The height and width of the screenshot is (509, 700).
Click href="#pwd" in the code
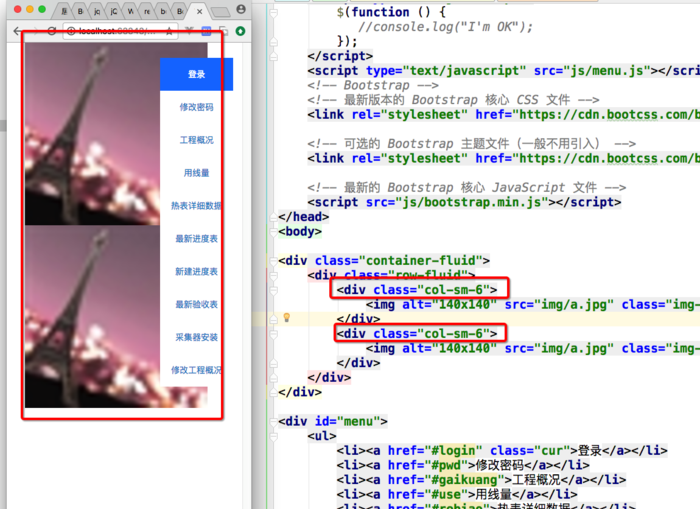[428, 465]
